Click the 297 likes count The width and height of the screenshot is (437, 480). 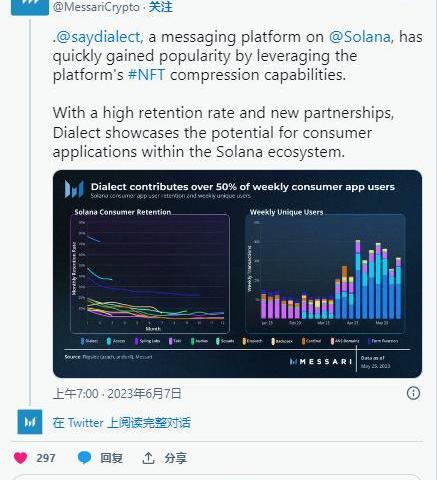coord(46,458)
